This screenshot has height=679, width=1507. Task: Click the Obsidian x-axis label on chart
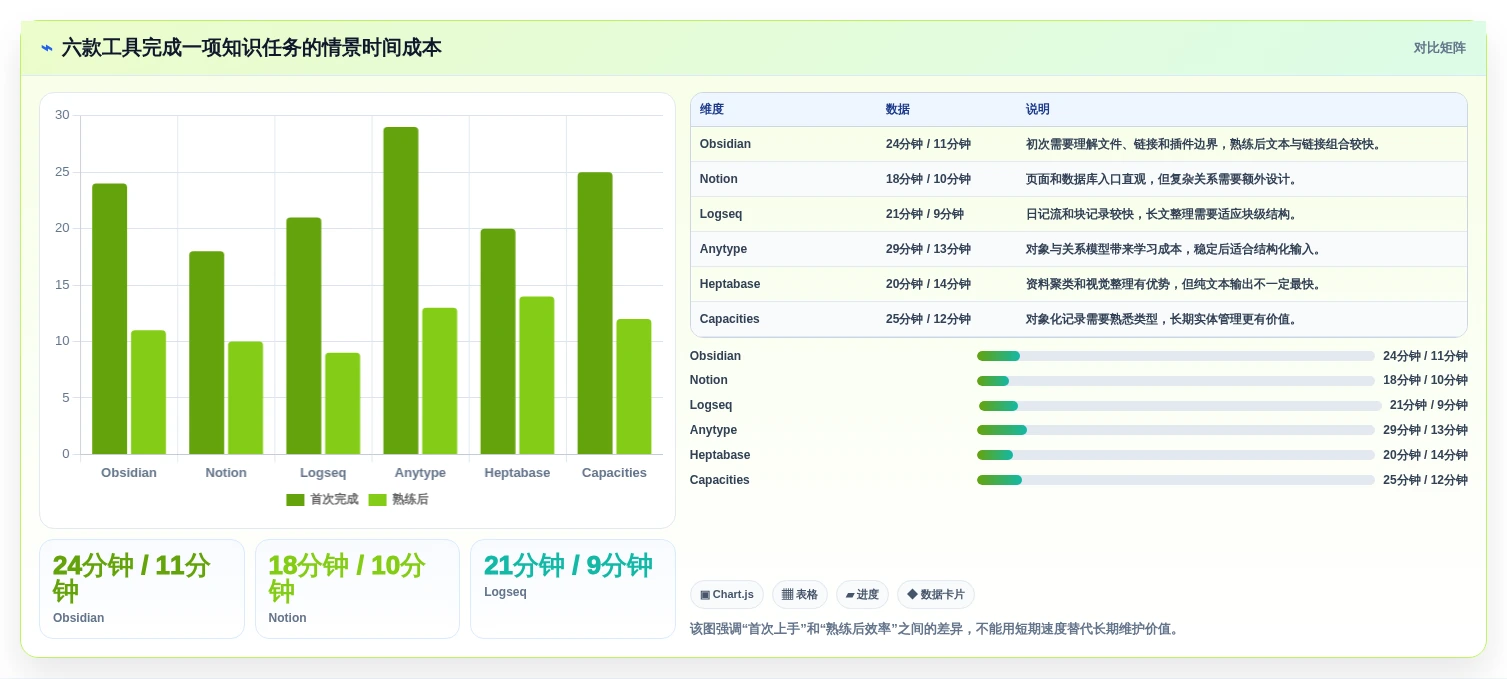(129, 473)
